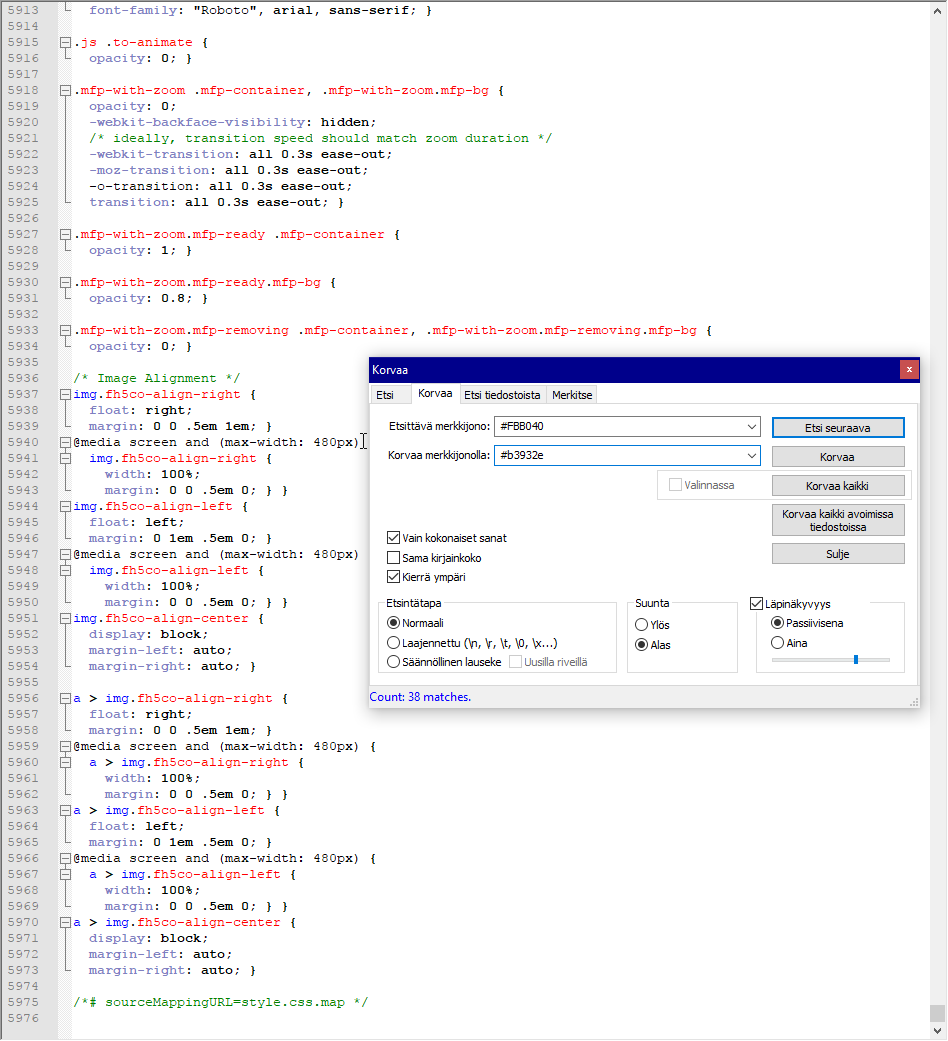Viewport: 948px width, 1041px height.
Task: Collapse the fold at line 5927
Action: [x=65, y=234]
